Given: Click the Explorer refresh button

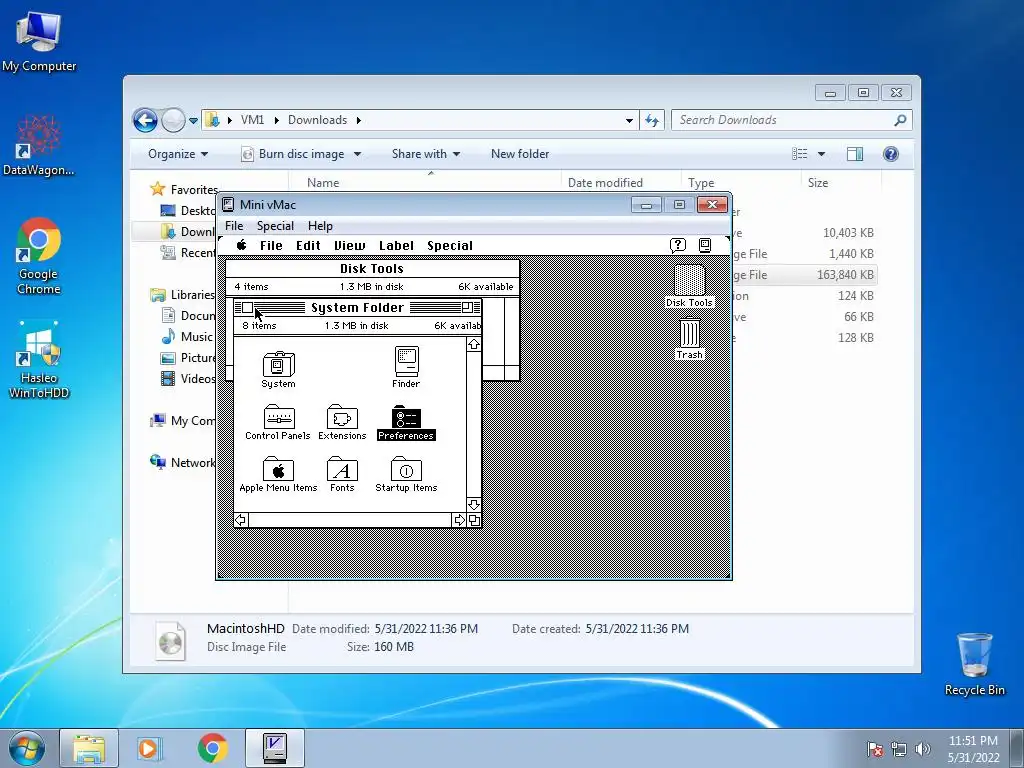Looking at the screenshot, I should [652, 120].
